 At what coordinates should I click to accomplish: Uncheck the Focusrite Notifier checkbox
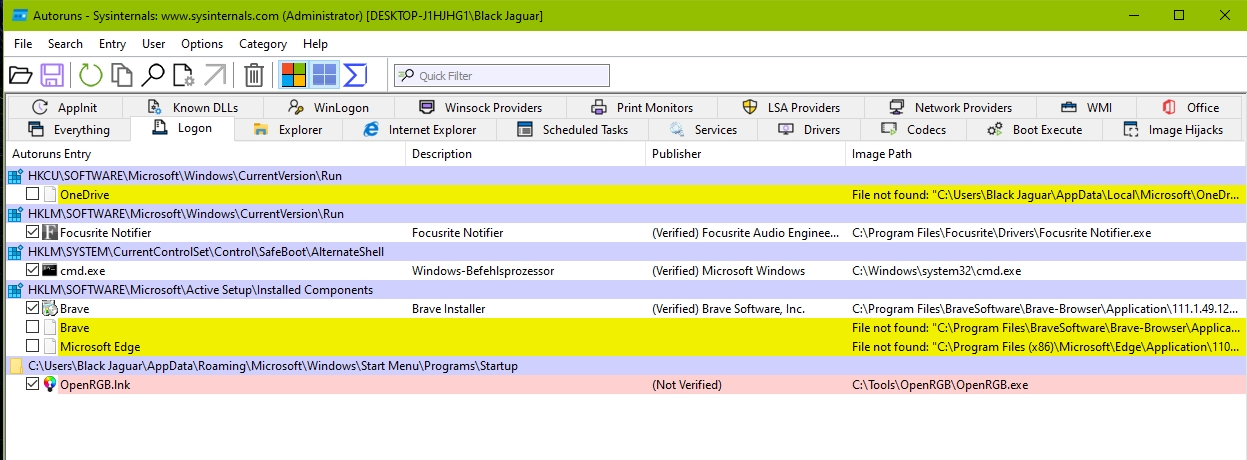pyautogui.click(x=33, y=233)
